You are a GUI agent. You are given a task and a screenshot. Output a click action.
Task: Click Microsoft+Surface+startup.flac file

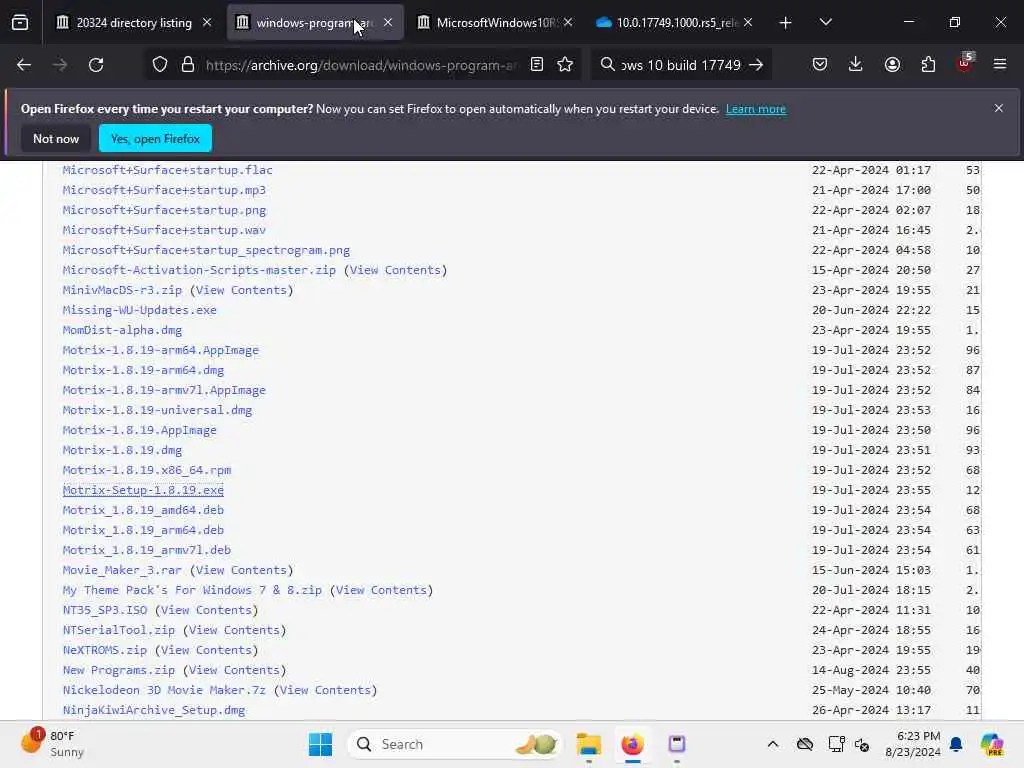pos(168,170)
